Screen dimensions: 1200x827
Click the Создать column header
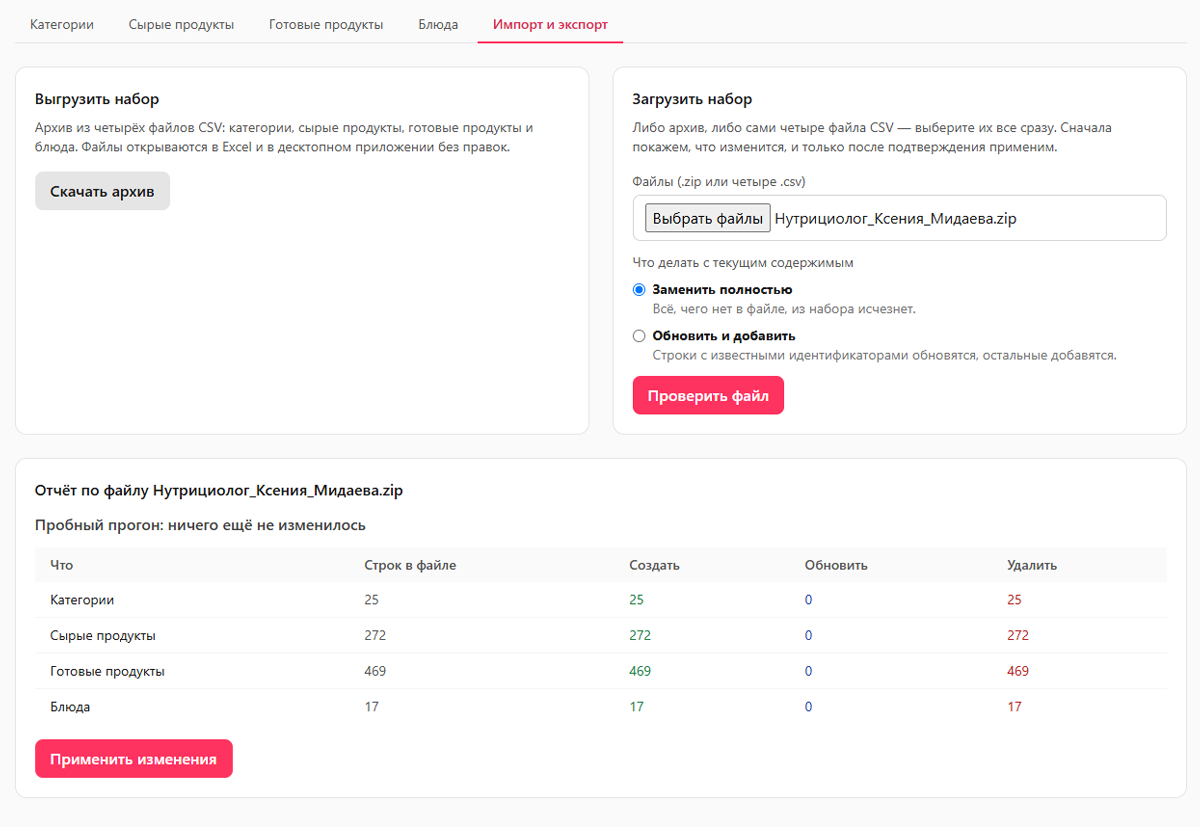click(654, 565)
